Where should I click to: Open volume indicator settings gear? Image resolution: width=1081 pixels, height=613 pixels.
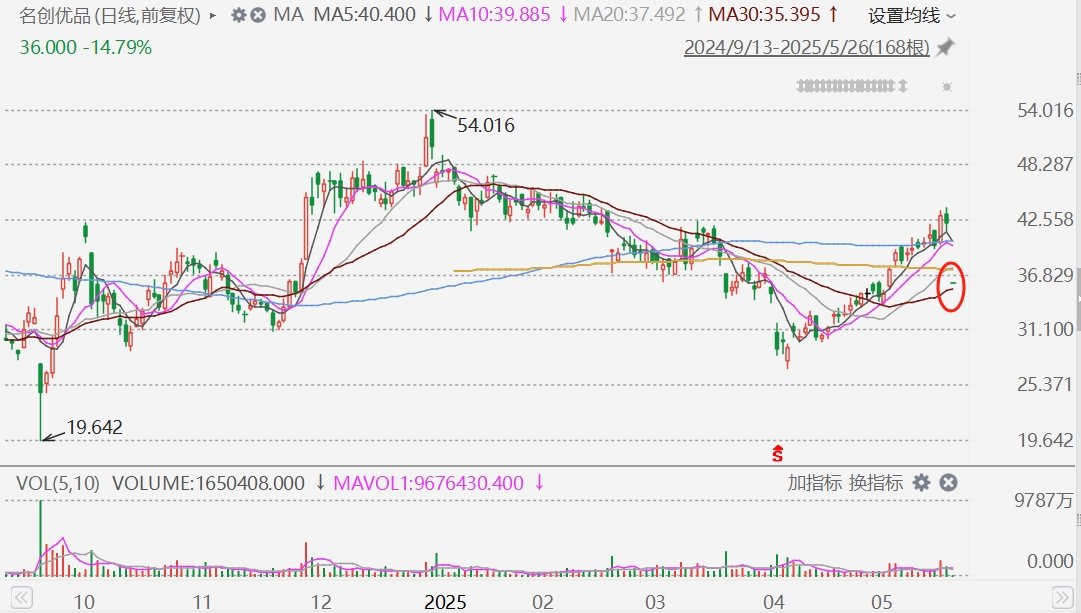[x=921, y=483]
